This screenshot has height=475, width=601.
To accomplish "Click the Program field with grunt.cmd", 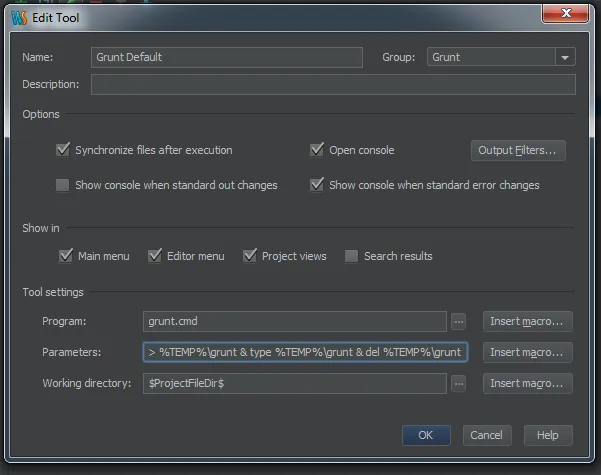I will (295, 321).
